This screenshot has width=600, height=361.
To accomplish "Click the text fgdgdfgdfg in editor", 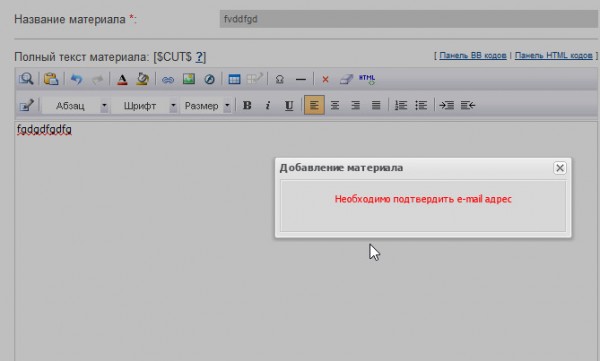I will [44, 129].
